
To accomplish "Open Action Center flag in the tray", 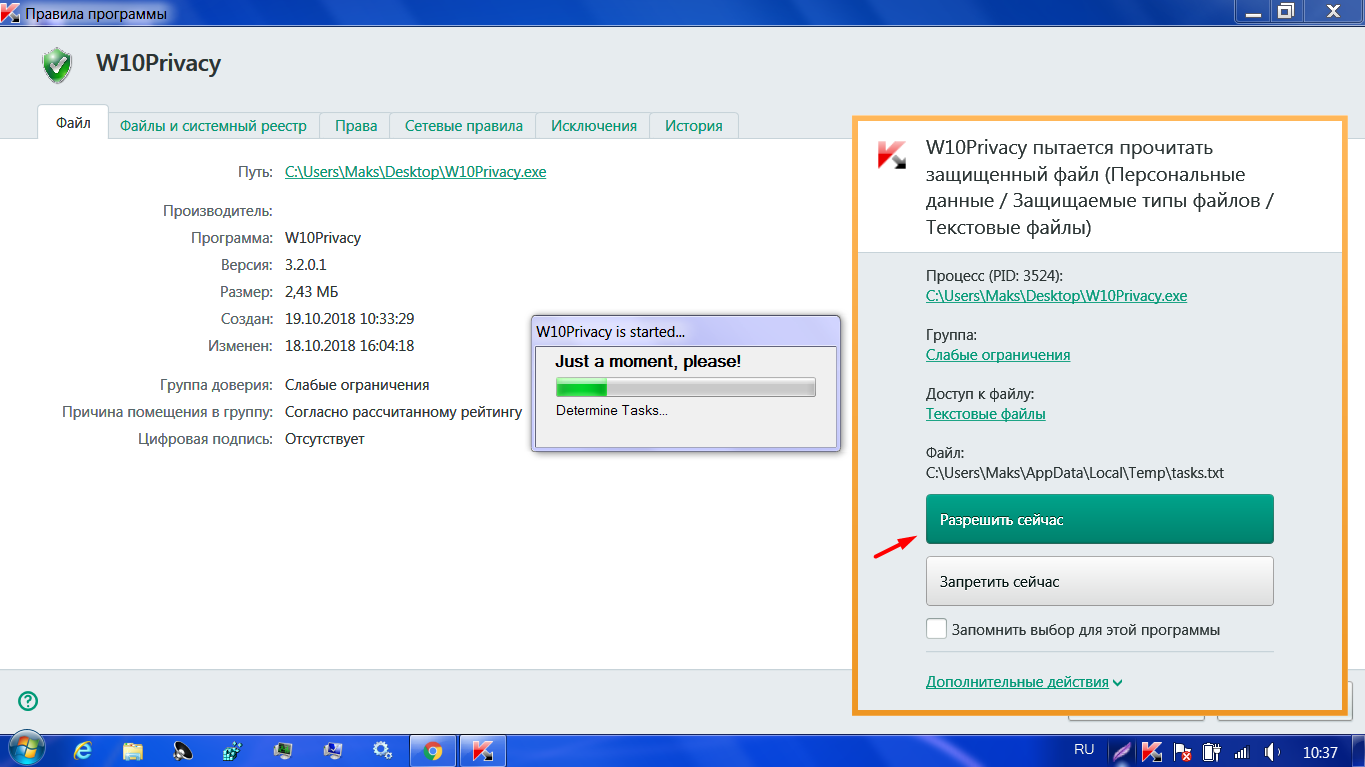I will click(1182, 751).
